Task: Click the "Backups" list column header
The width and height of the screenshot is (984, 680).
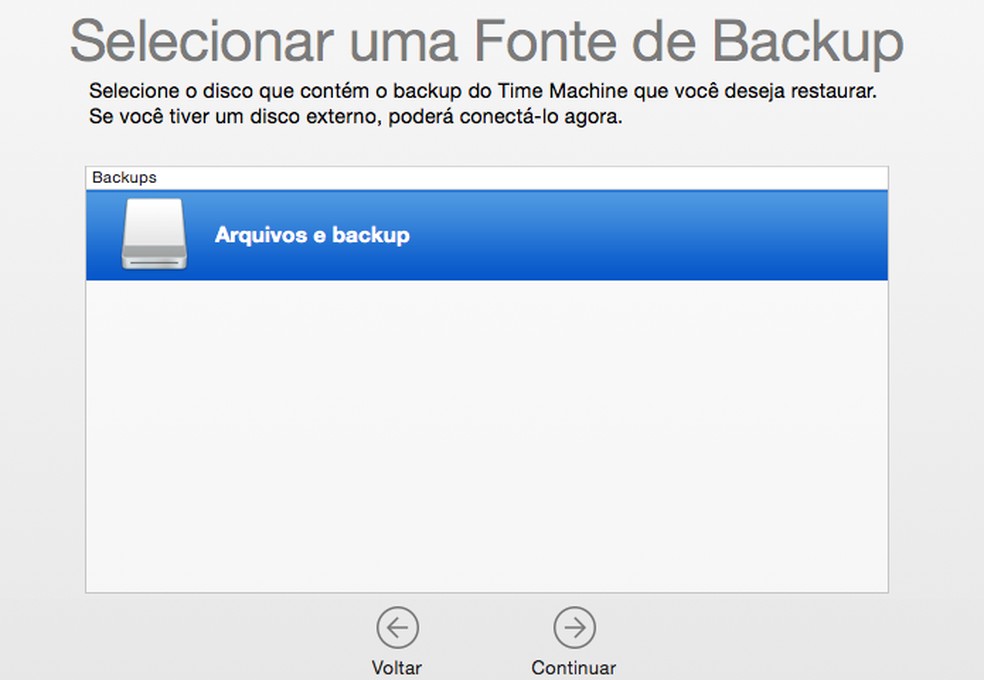Action: pos(124,178)
